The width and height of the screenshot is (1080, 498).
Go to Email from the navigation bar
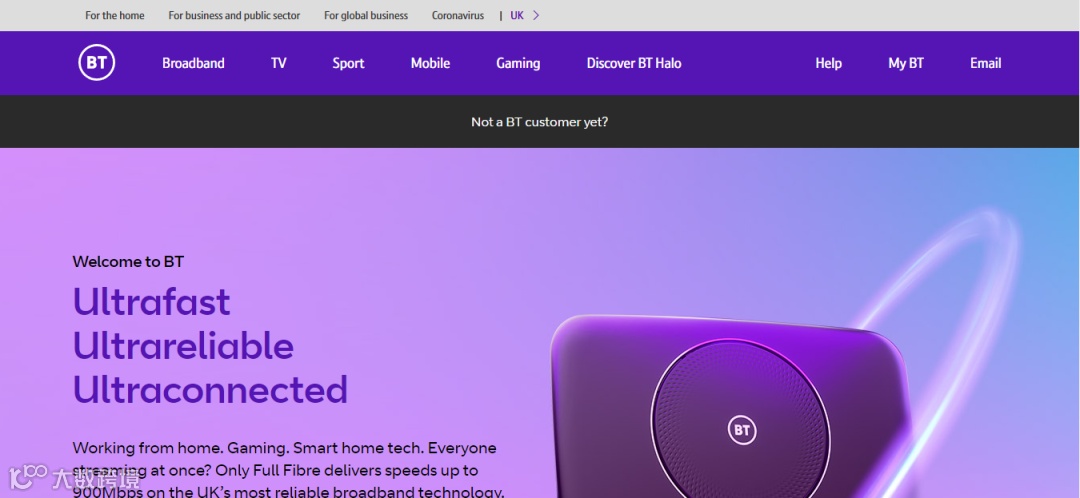[x=986, y=63]
